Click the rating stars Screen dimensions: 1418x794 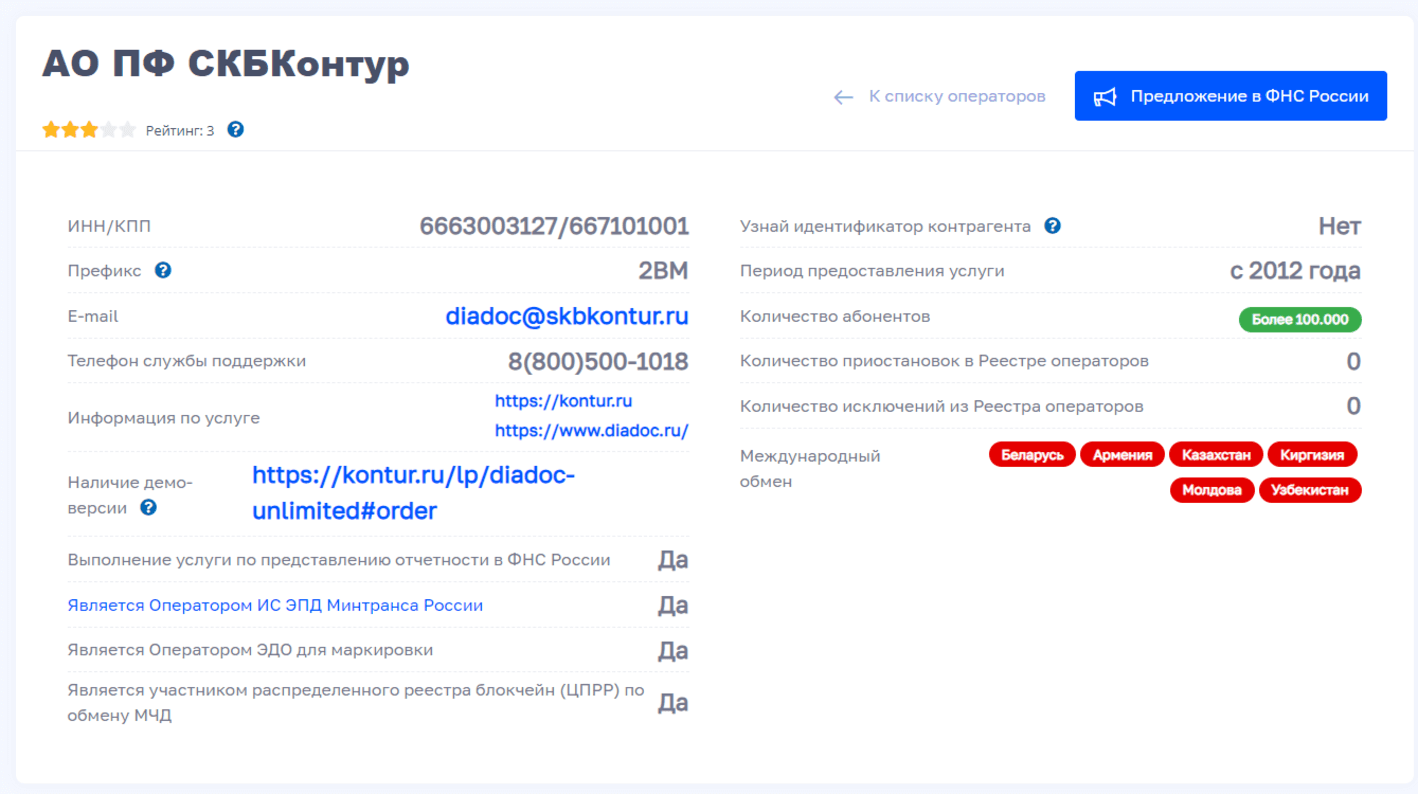click(x=89, y=130)
